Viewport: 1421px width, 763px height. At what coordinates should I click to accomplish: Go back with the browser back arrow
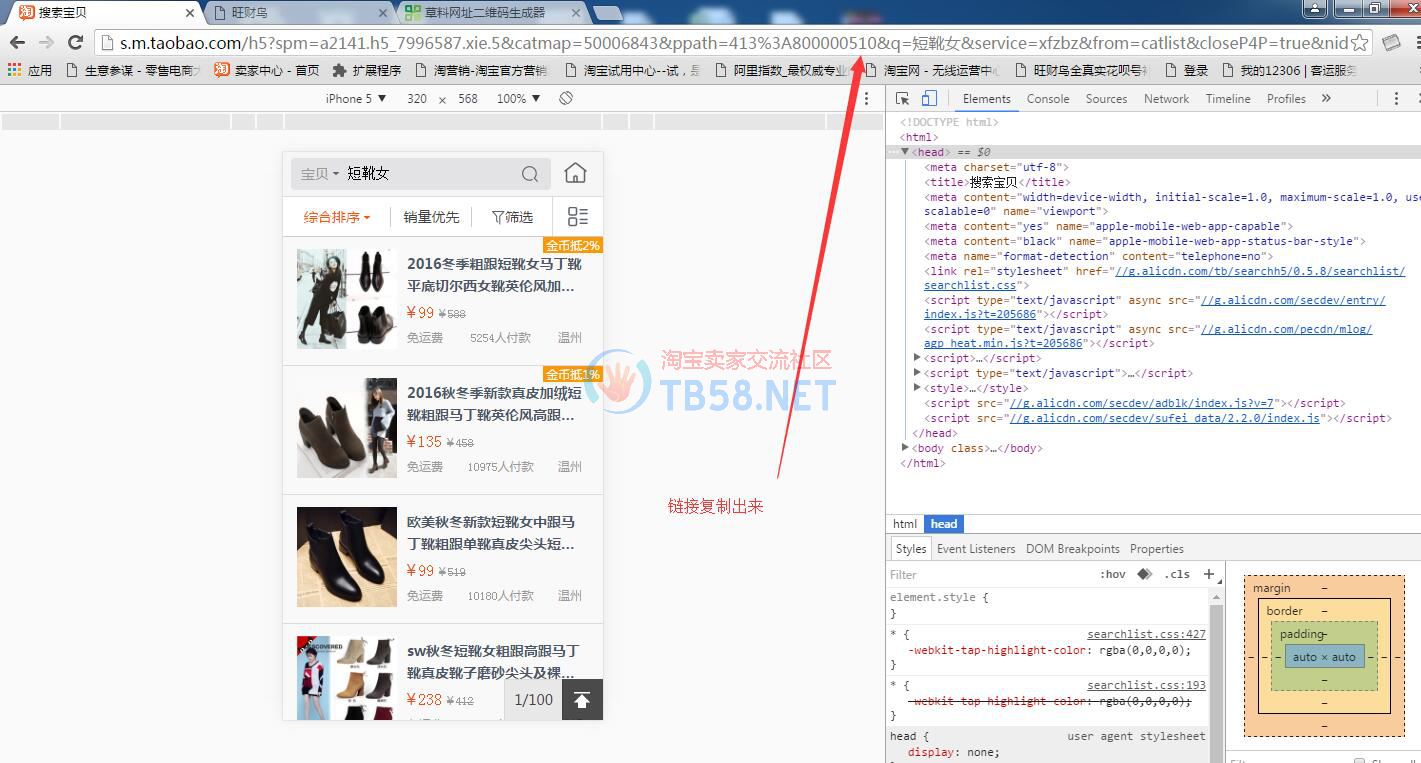click(17, 42)
